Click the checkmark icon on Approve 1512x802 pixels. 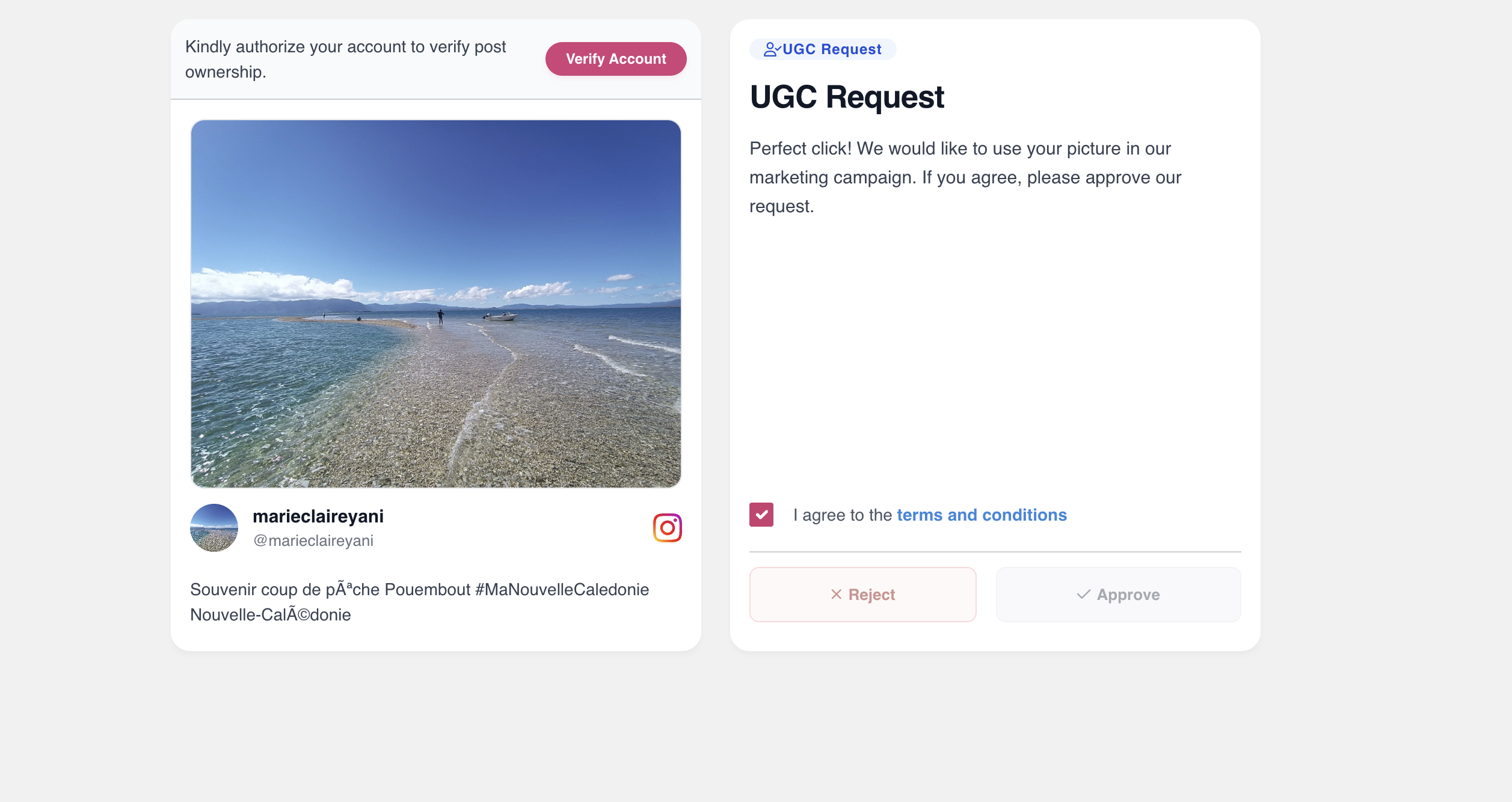coord(1084,595)
